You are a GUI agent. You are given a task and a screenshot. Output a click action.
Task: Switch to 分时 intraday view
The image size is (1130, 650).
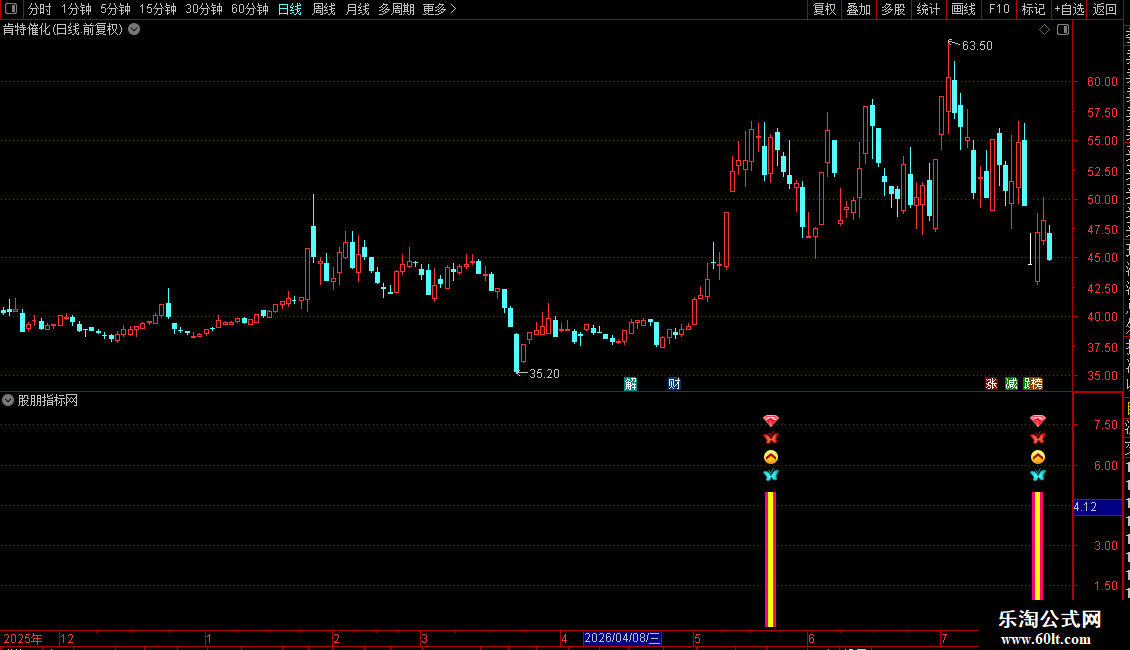[x=40, y=9]
